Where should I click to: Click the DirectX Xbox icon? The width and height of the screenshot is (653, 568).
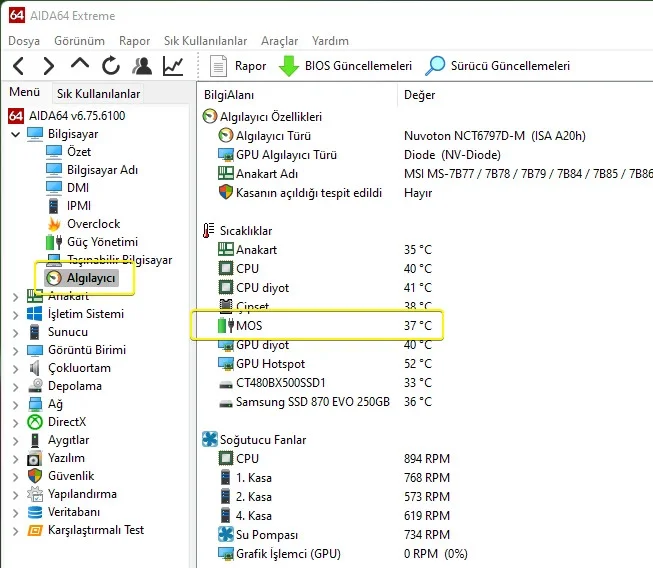(x=35, y=422)
